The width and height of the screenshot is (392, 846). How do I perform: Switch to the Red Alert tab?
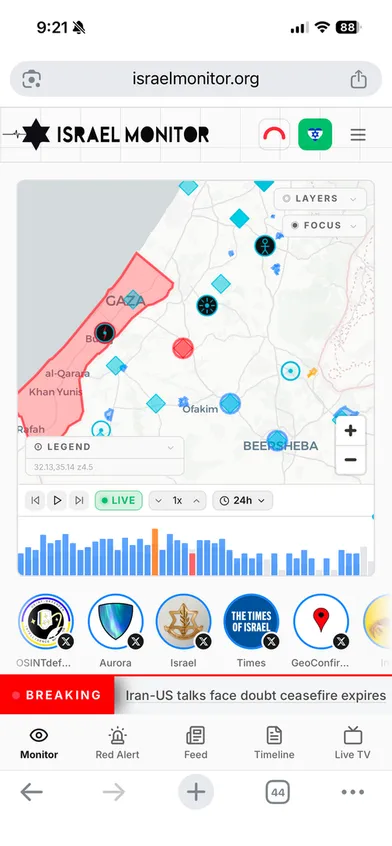[x=117, y=743]
